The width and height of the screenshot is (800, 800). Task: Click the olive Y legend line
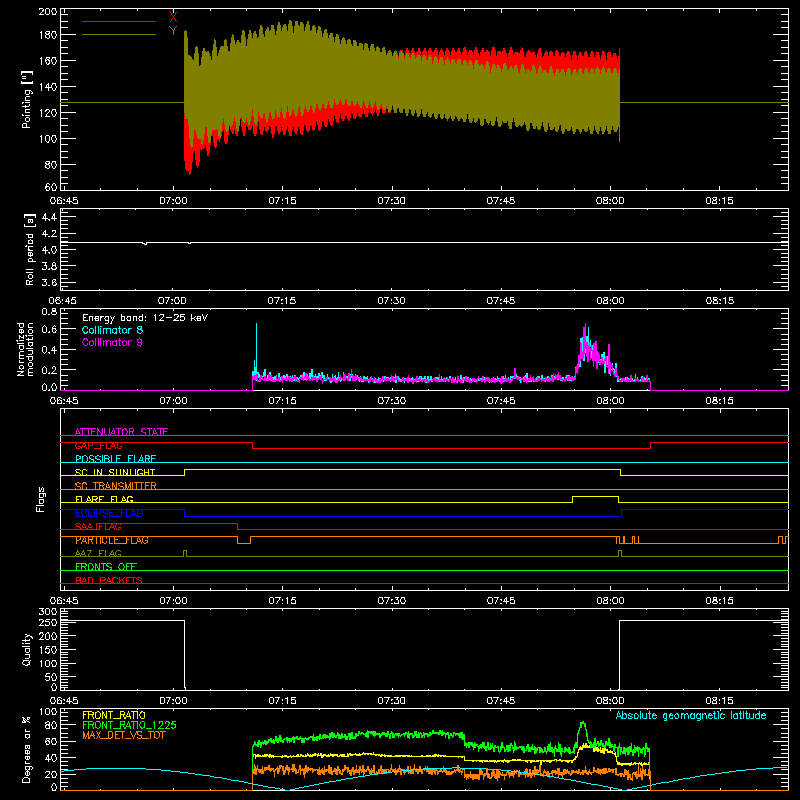pyautogui.click(x=119, y=35)
